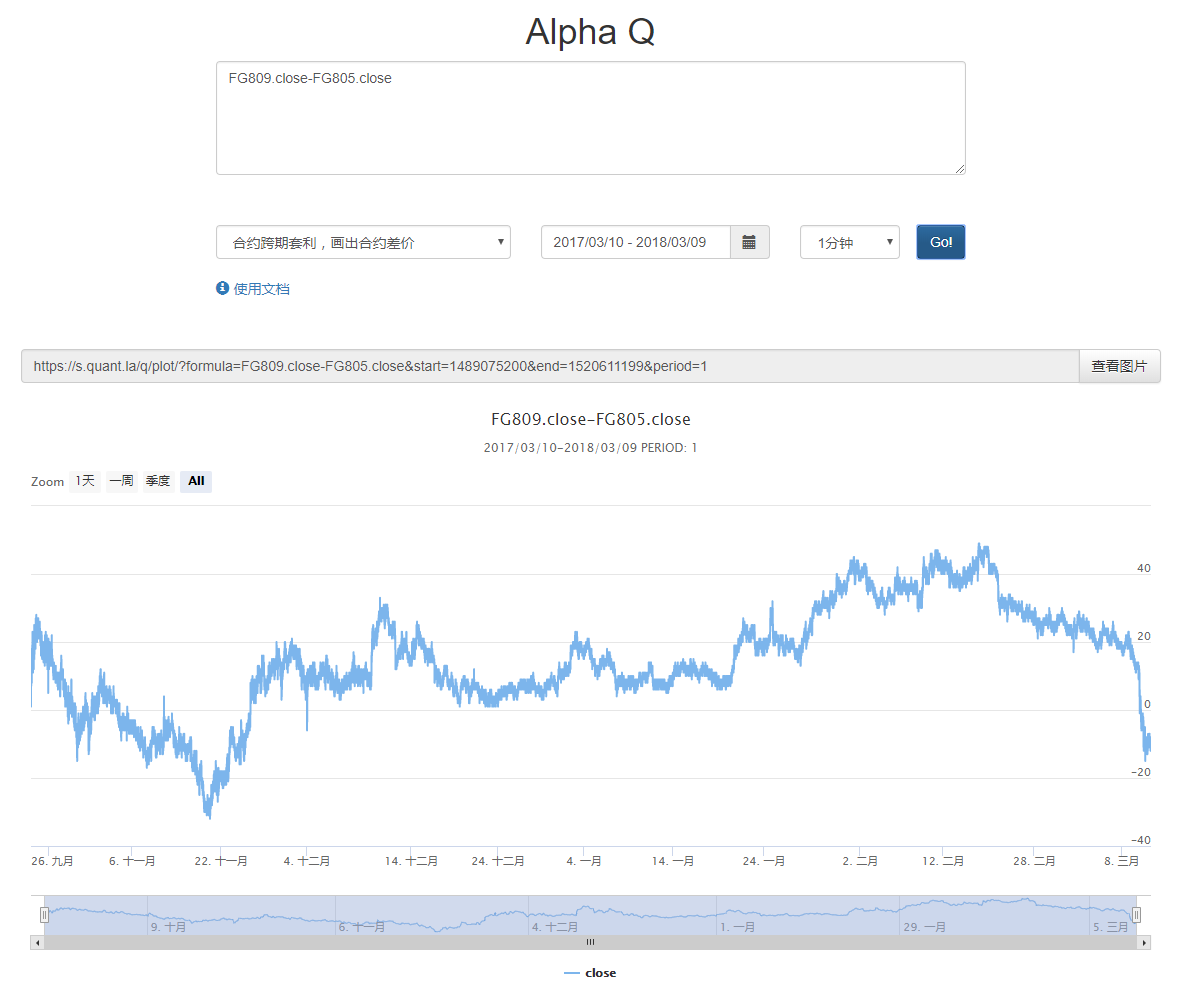Click the 查看图片 button

(x=1119, y=366)
